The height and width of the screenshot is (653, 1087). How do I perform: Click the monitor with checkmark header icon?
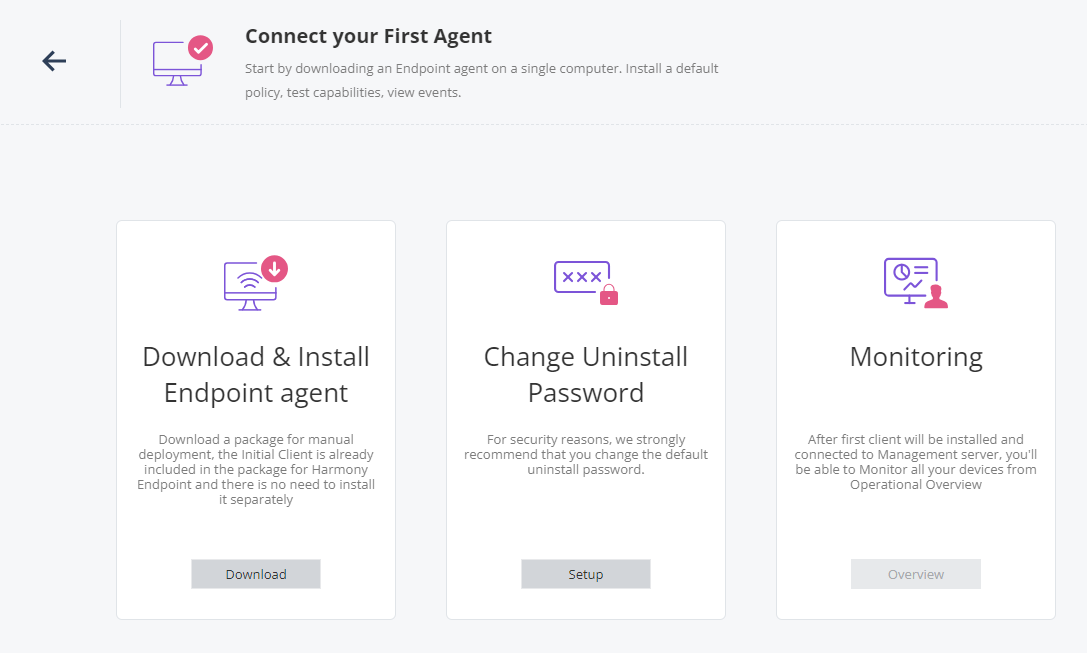coord(182,61)
